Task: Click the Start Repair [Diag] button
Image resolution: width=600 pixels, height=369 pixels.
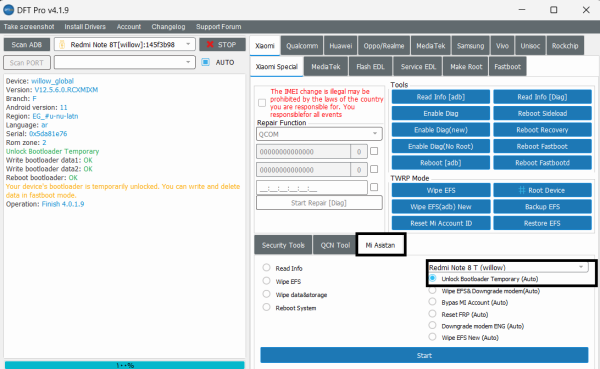Action: (x=319, y=203)
